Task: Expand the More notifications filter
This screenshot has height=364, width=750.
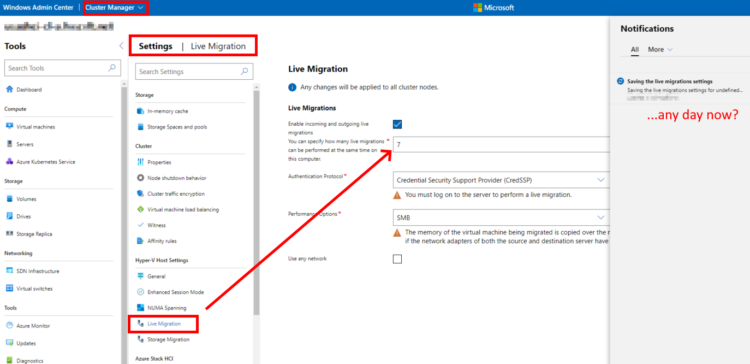Action: [660, 49]
